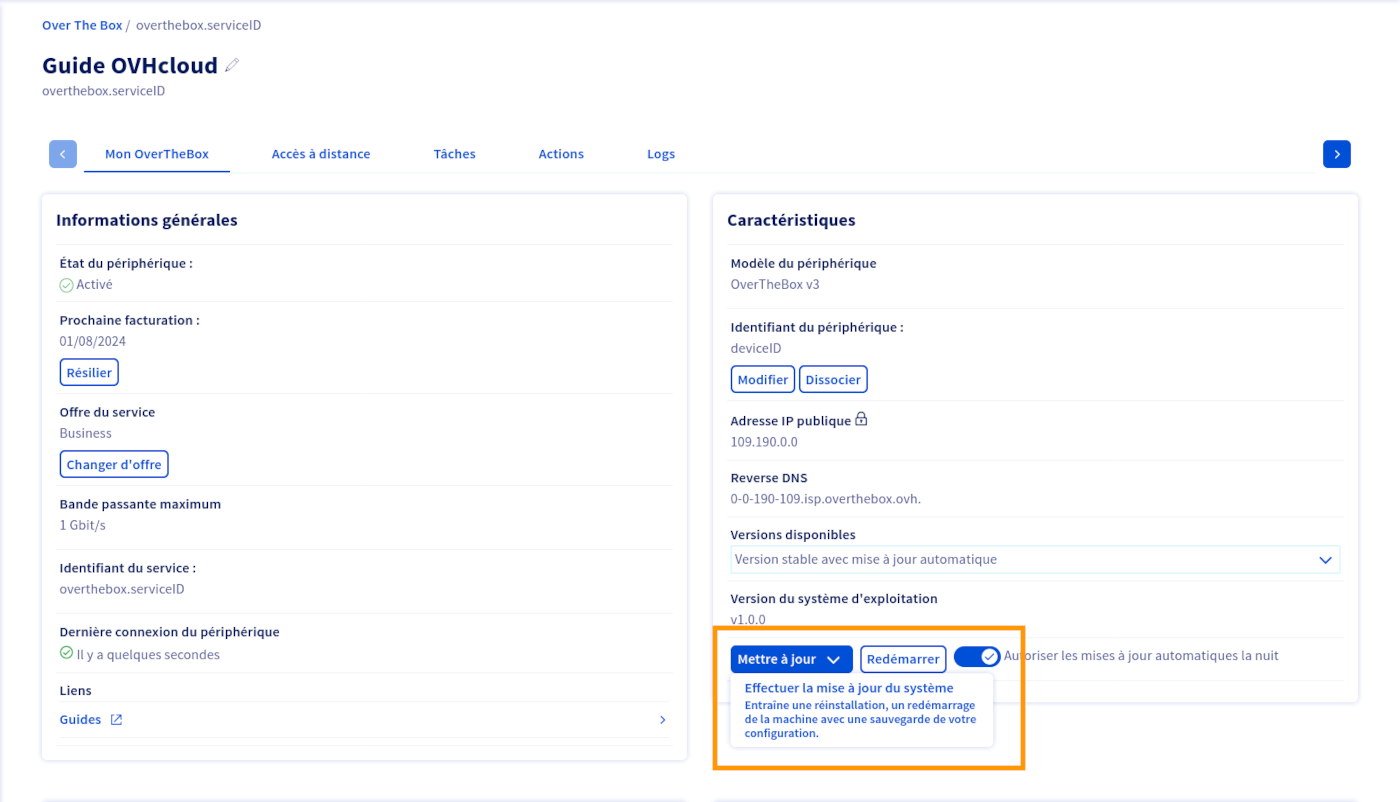Click the green check icon by Activé
1400x802 pixels.
coord(66,285)
